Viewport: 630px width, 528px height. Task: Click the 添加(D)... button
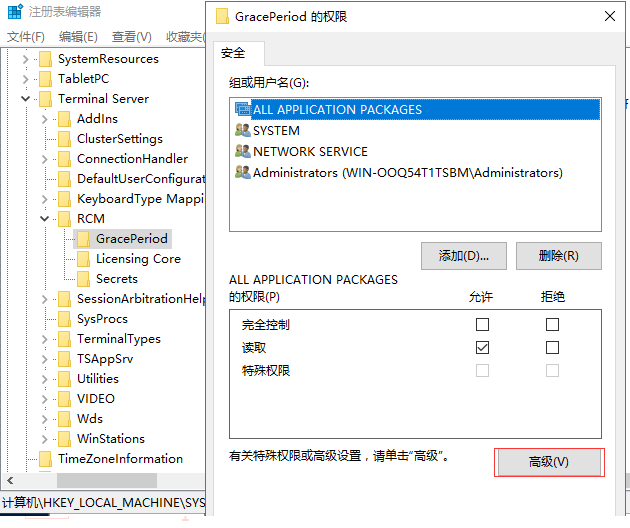(x=463, y=256)
